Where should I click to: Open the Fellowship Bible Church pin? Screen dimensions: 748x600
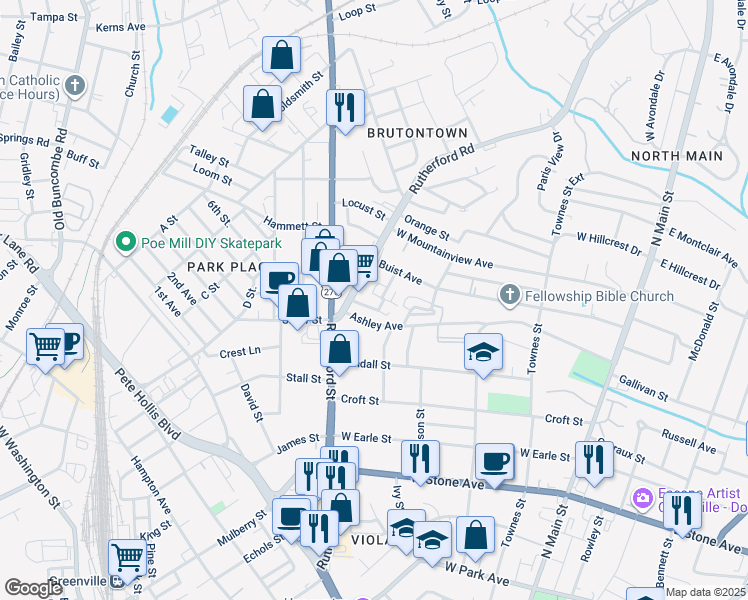pyautogui.click(x=510, y=296)
